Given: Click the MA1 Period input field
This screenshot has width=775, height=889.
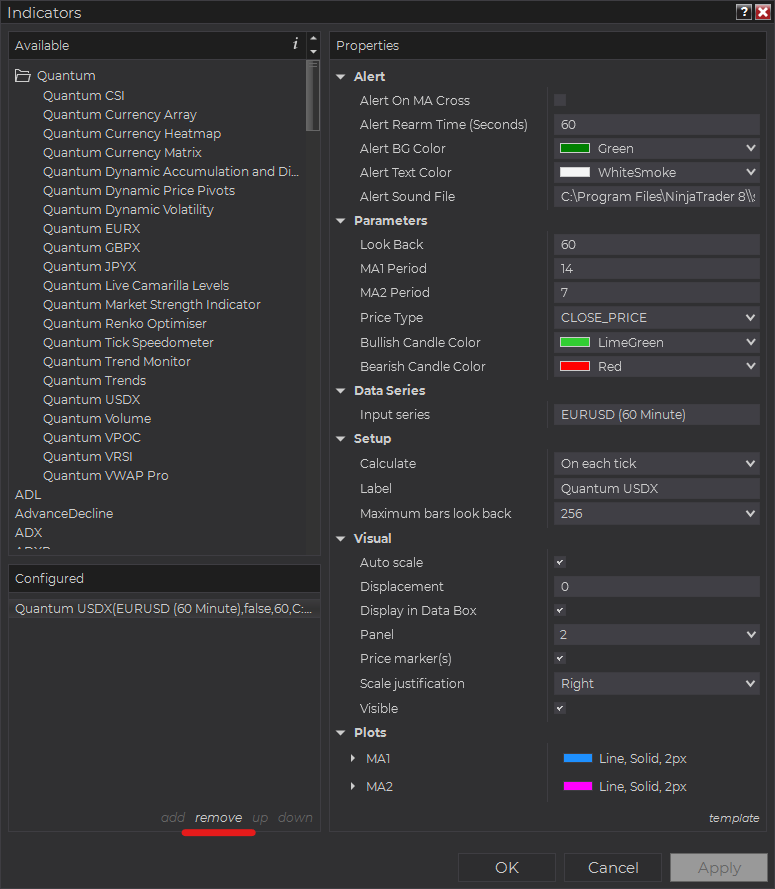Looking at the screenshot, I should pyautogui.click(x=657, y=269).
